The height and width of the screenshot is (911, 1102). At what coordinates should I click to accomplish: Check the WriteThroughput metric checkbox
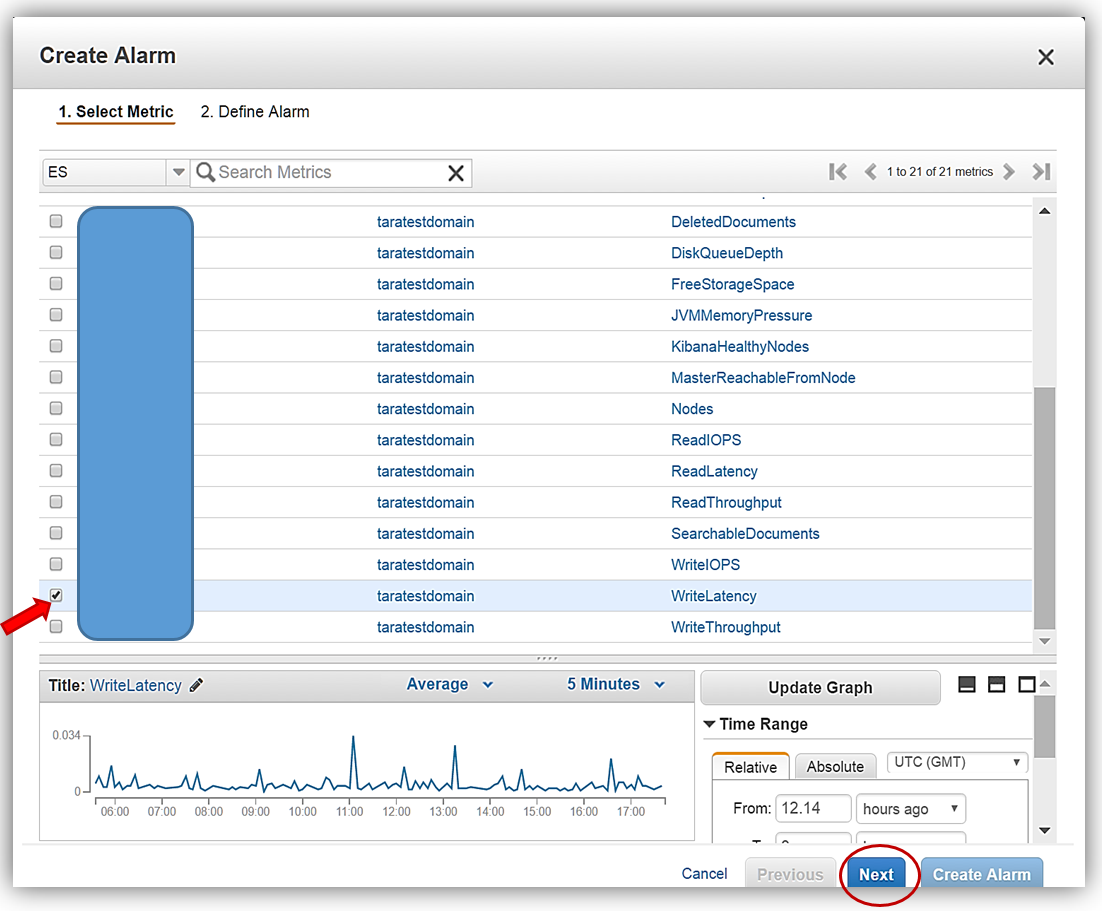pyautogui.click(x=56, y=627)
